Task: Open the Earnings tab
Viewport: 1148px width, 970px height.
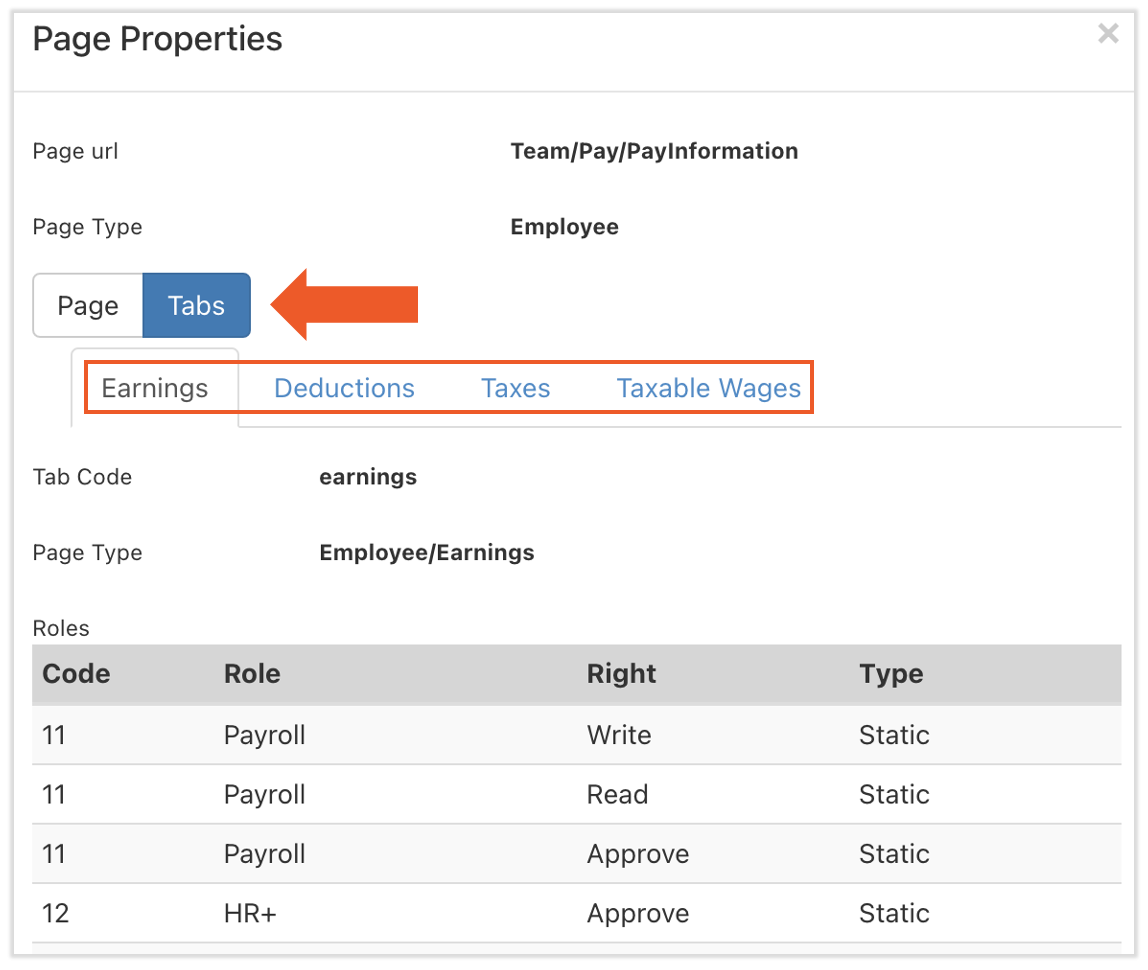Action: [x=155, y=388]
